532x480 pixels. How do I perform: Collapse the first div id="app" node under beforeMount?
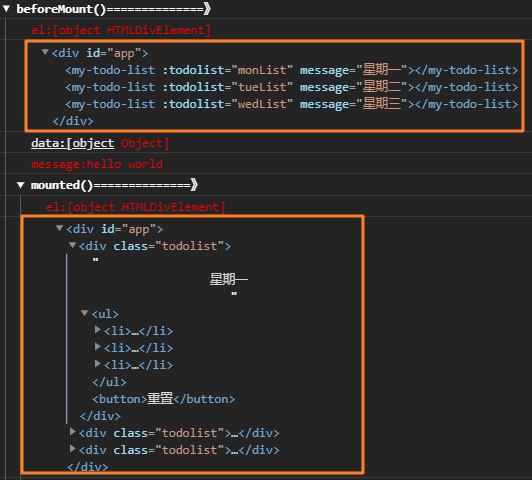coord(45,52)
